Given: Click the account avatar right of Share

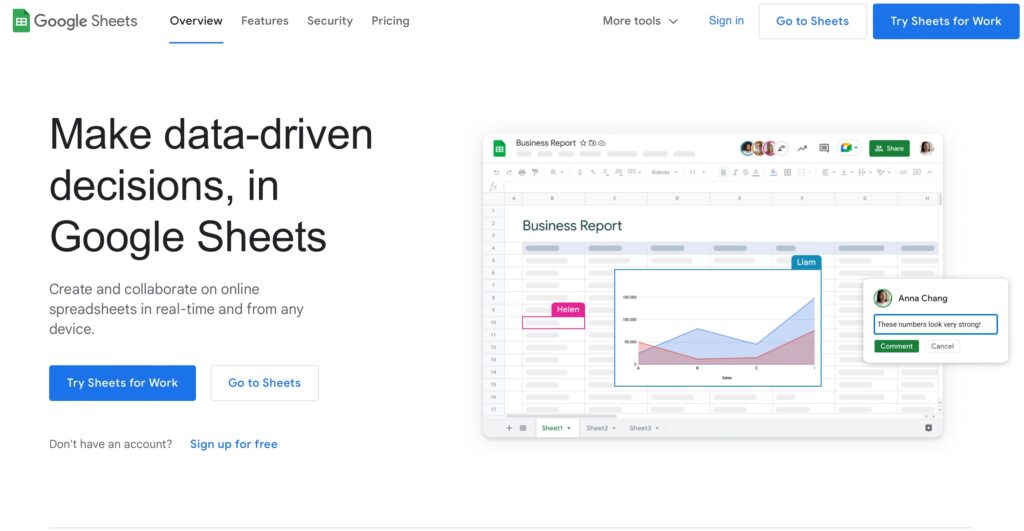Looking at the screenshot, I should (926, 148).
